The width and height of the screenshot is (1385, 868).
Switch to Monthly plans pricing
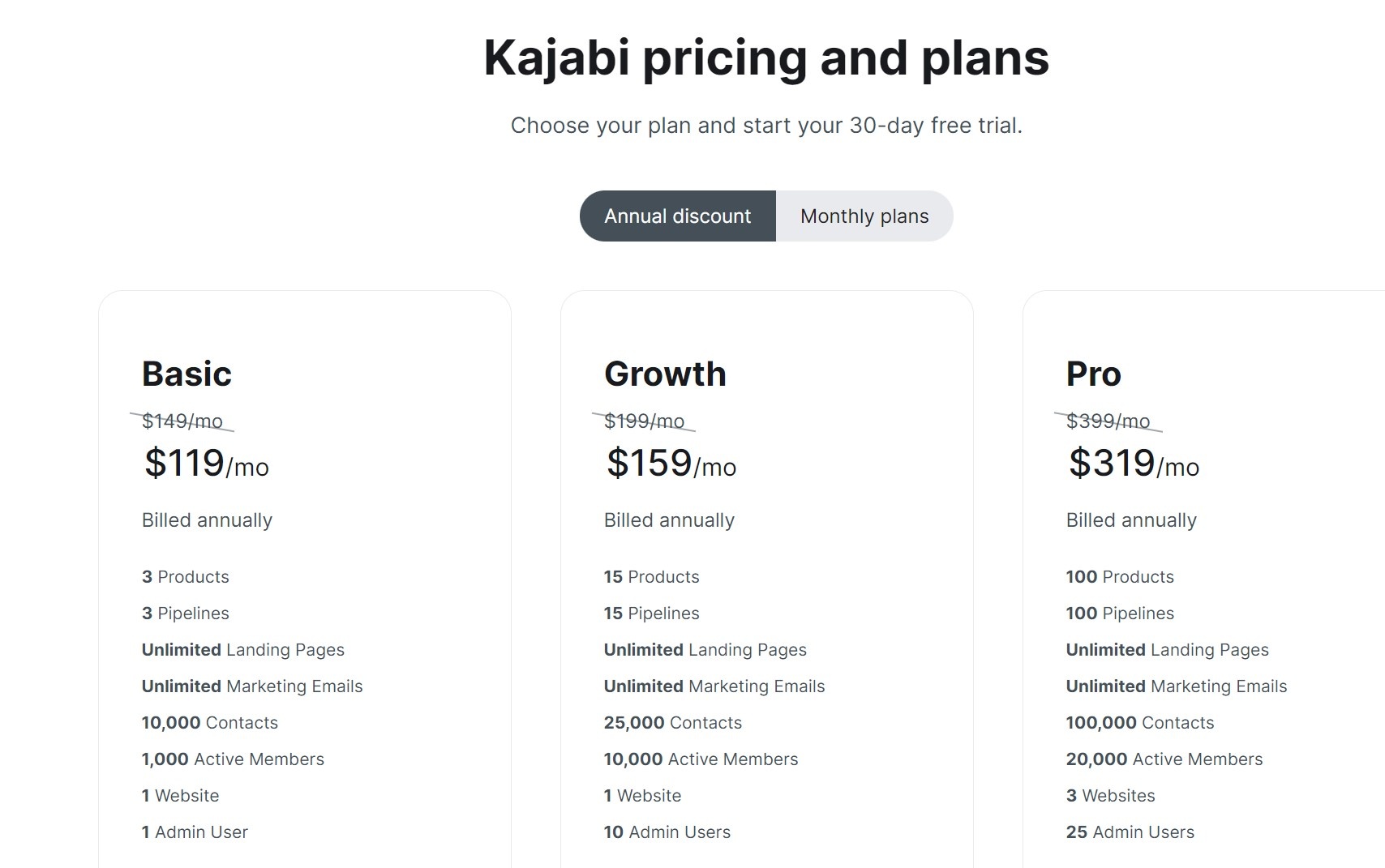pyautogui.click(x=864, y=216)
